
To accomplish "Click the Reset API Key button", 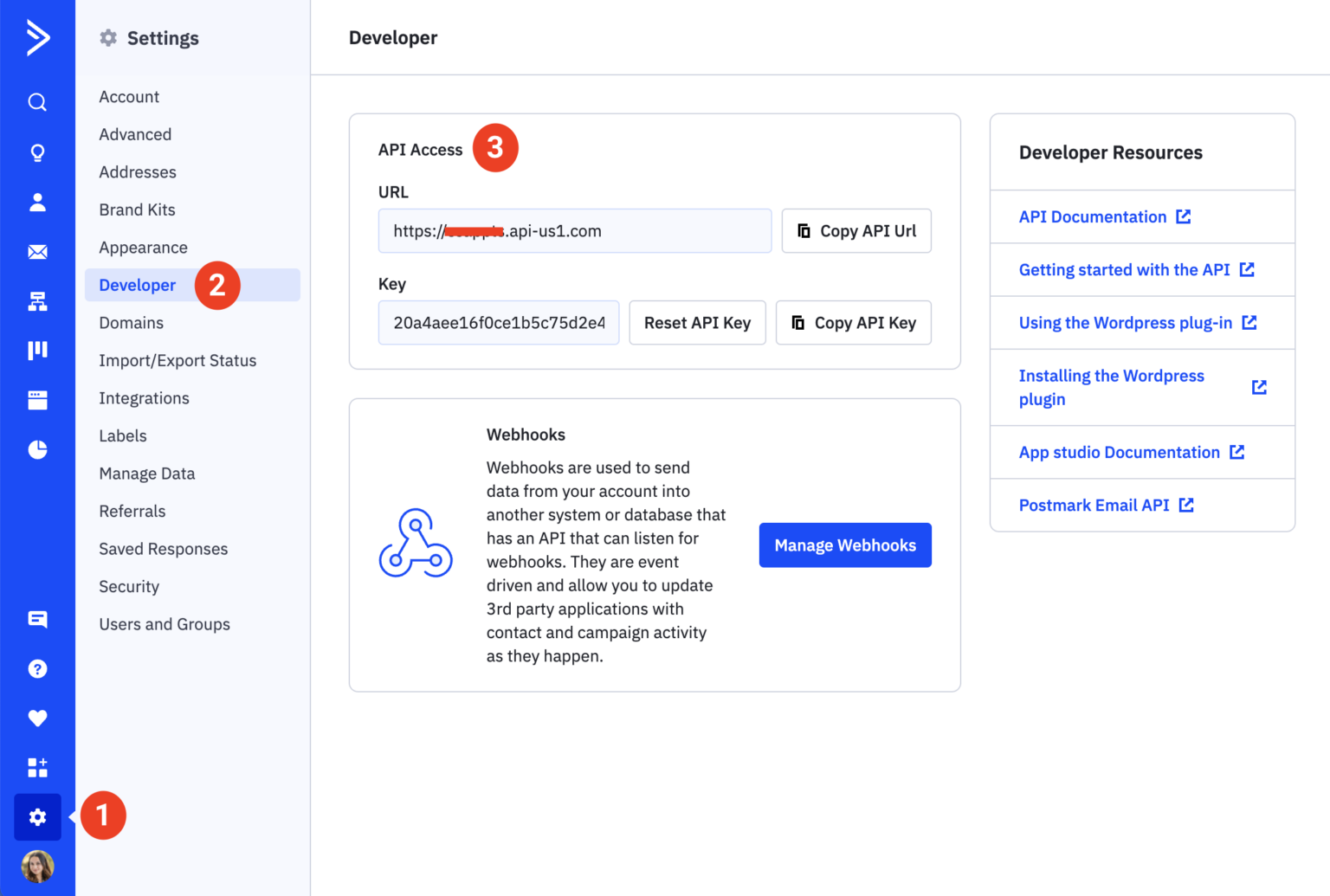I will point(697,322).
